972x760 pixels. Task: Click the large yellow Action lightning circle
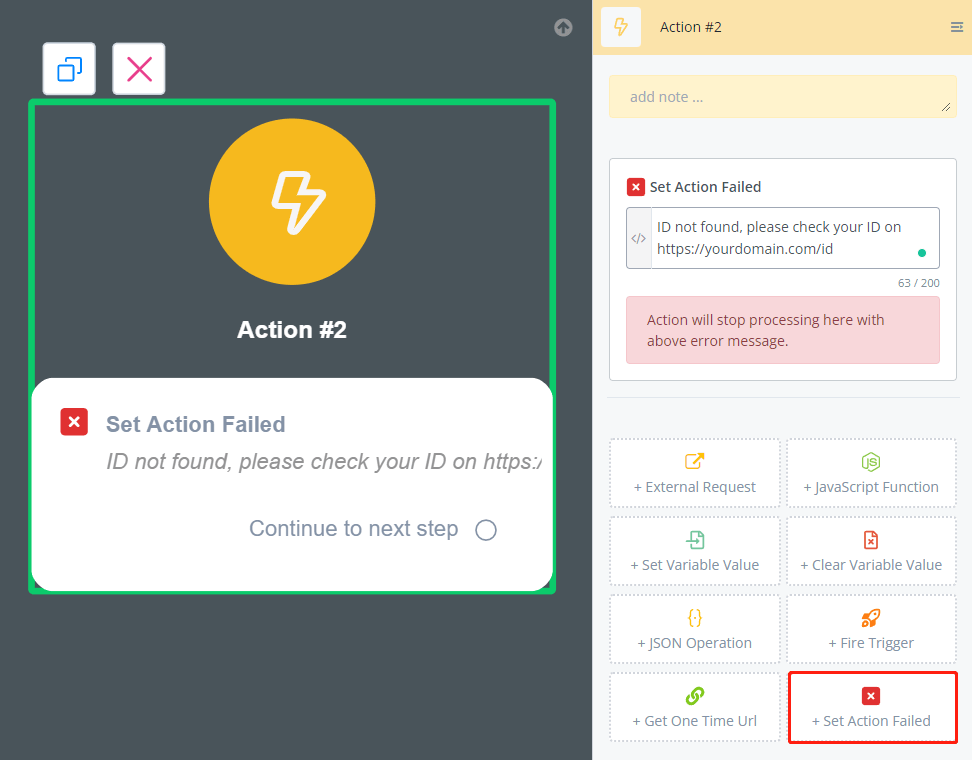tap(292, 202)
